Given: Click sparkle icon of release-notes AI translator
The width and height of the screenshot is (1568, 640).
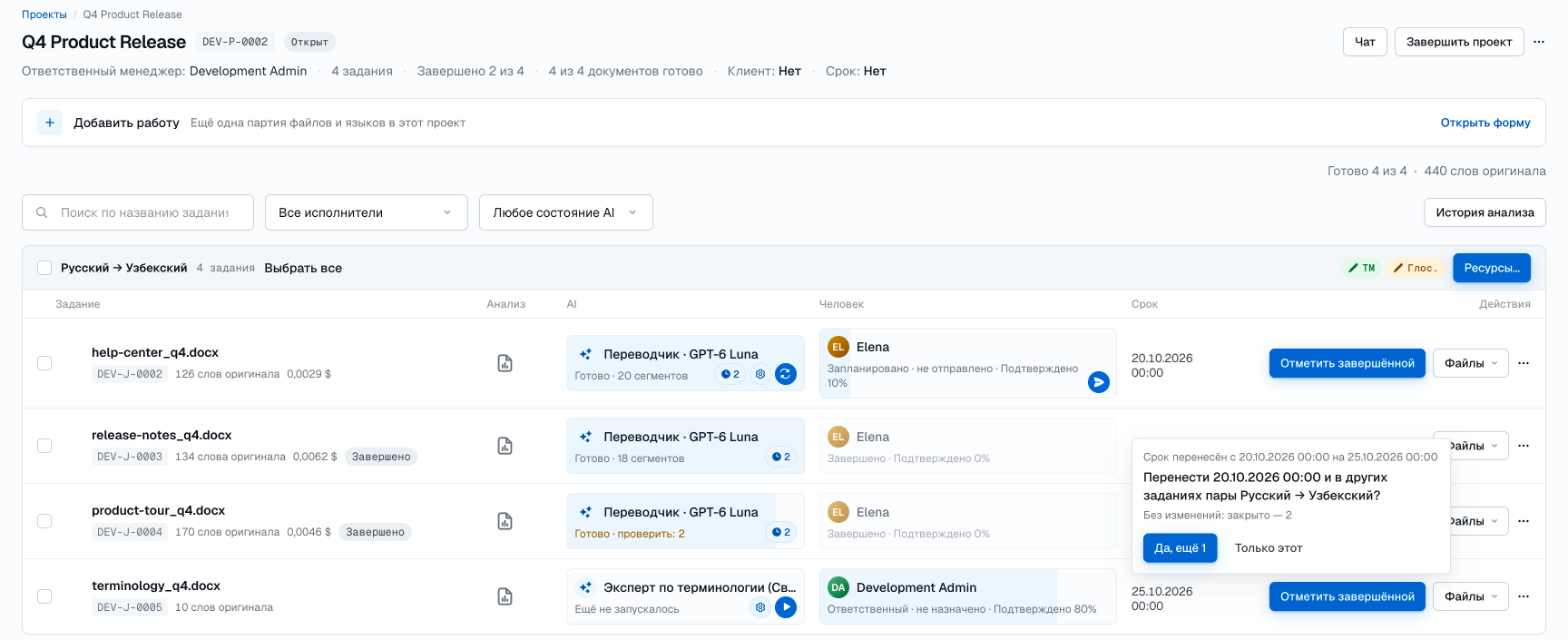Looking at the screenshot, I should pyautogui.click(x=586, y=436).
